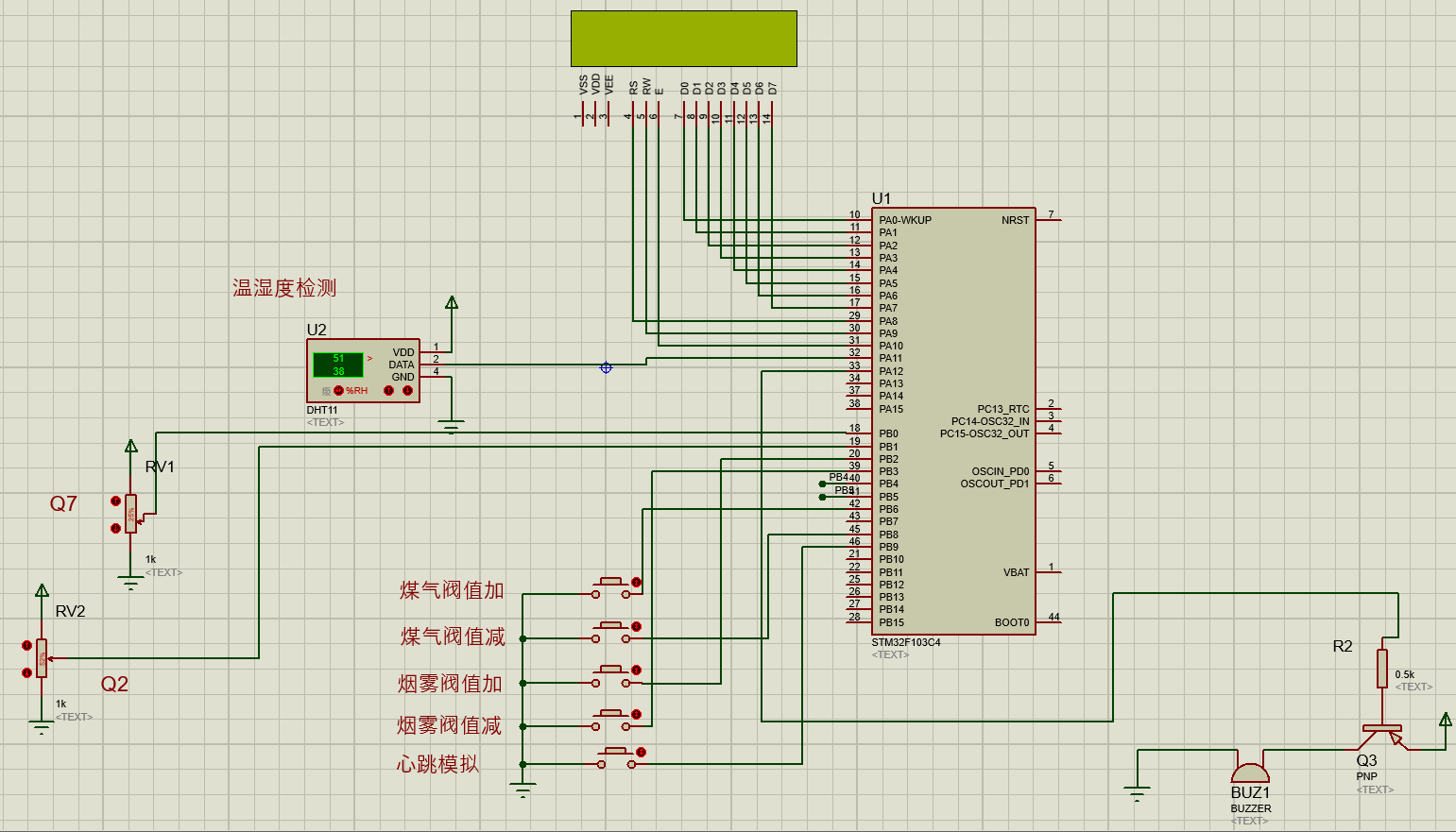Click the PA15 pin label
The height and width of the screenshot is (832, 1456).
pyautogui.click(x=891, y=409)
